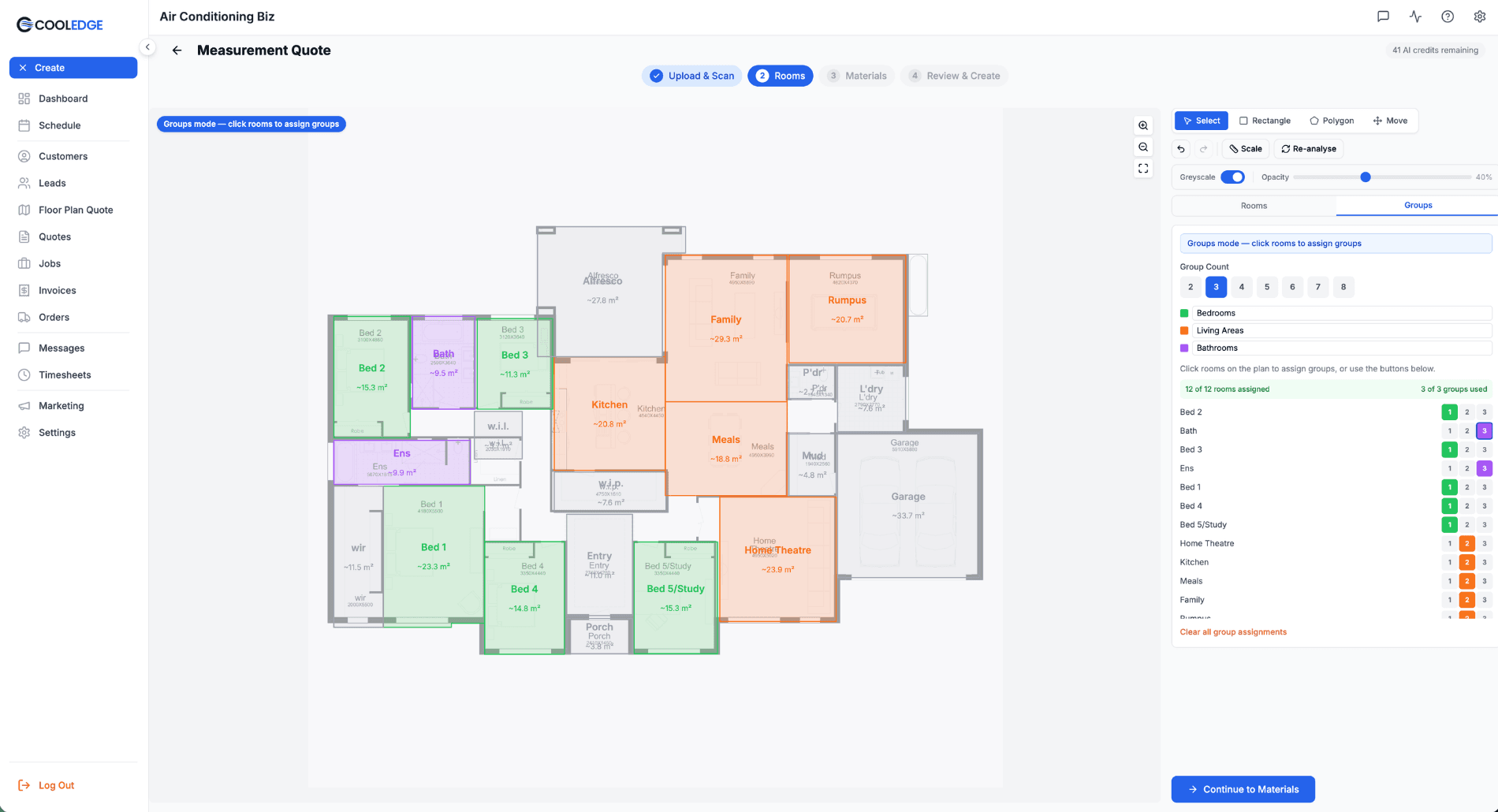Toggle Greyscale mode off
The width and height of the screenshot is (1498, 812).
click(x=1233, y=177)
